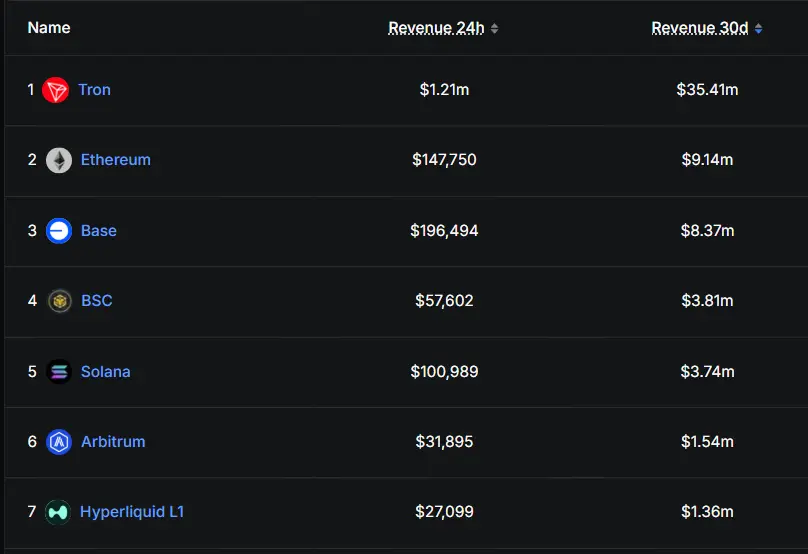The width and height of the screenshot is (808, 554).
Task: Sort by Revenue 30d arrows
Action: pyautogui.click(x=758, y=28)
